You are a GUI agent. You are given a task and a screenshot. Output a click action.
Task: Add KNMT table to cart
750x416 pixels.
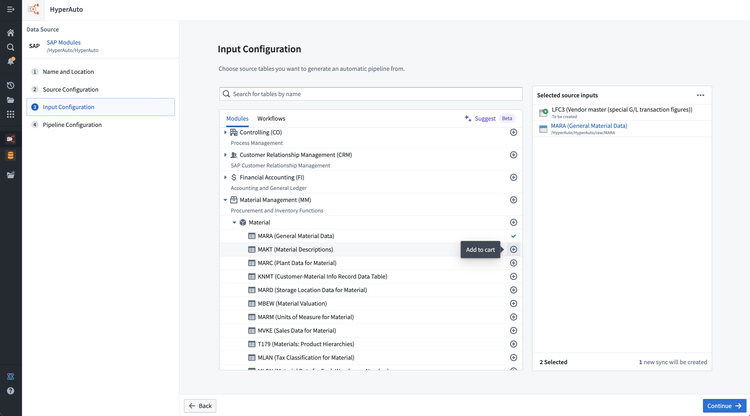coord(513,276)
